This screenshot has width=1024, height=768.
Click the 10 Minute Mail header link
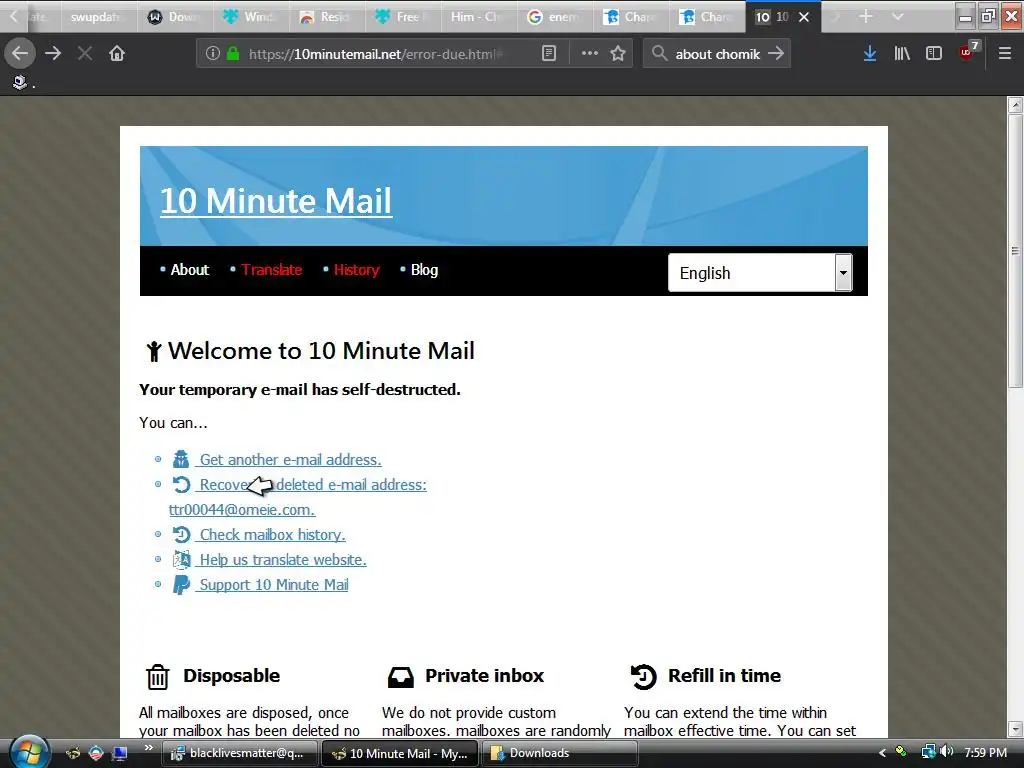(x=276, y=200)
